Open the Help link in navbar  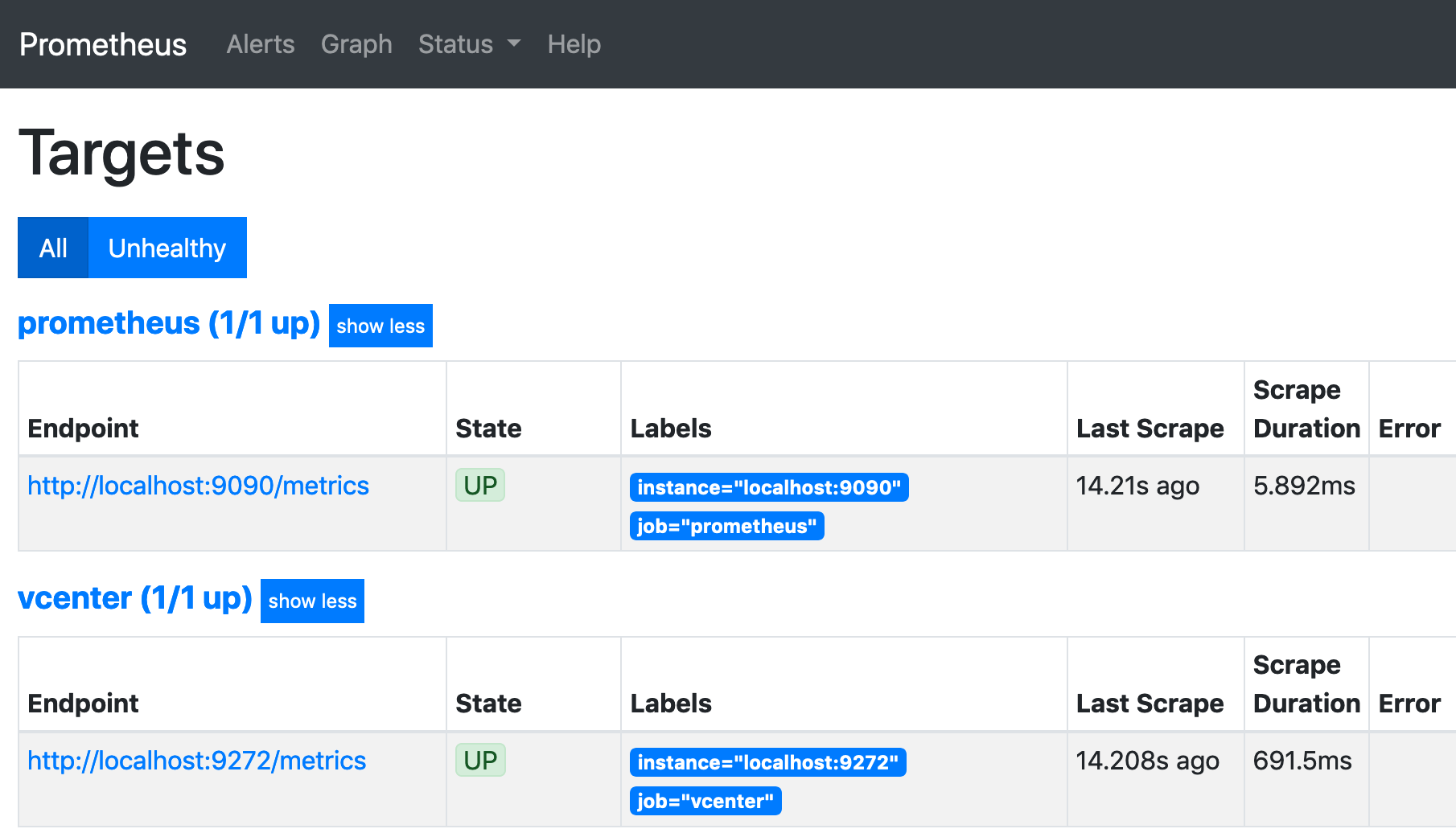574,44
